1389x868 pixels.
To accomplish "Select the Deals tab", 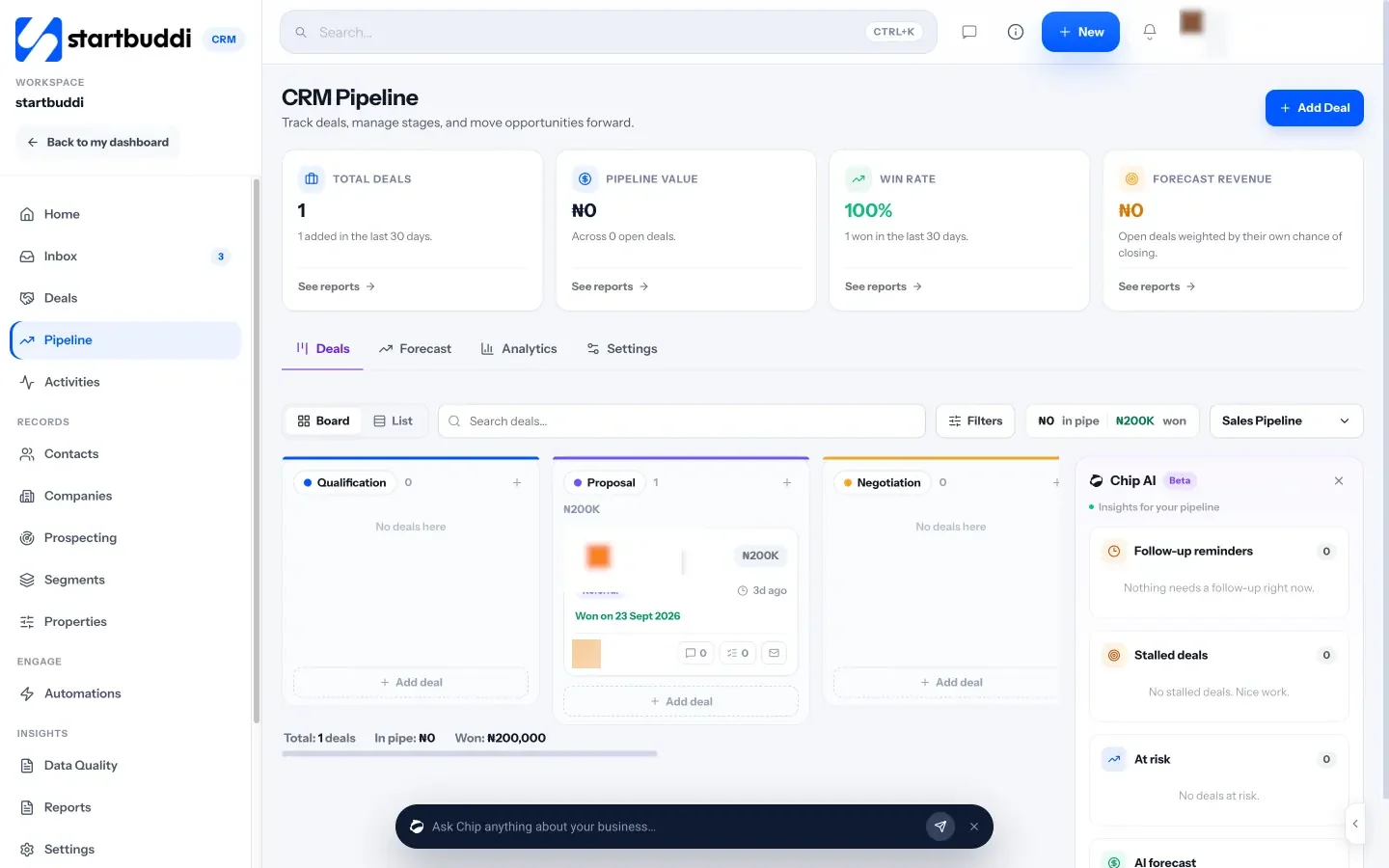I will (x=323, y=349).
